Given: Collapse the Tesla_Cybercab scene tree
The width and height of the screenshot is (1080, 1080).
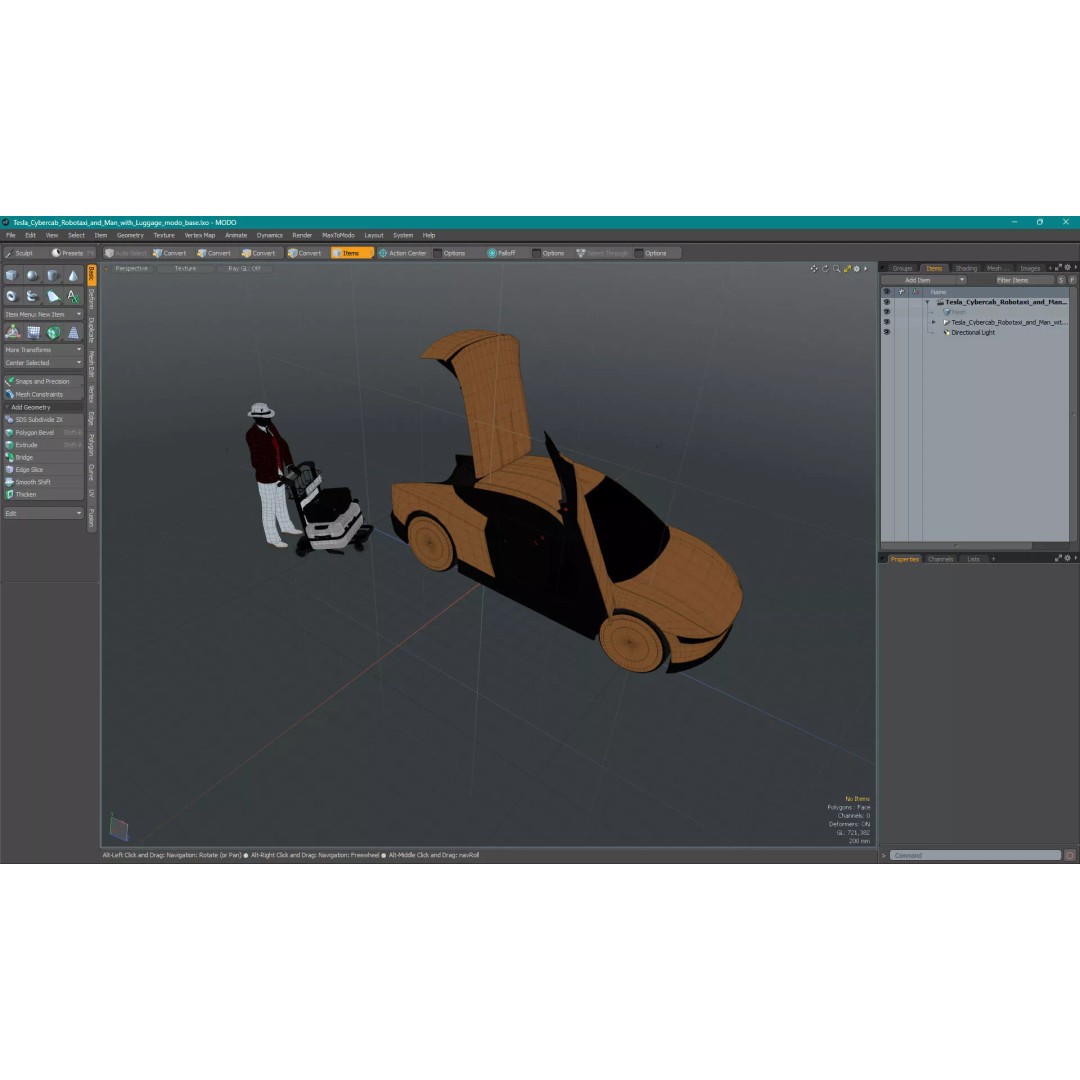Looking at the screenshot, I should (x=927, y=302).
